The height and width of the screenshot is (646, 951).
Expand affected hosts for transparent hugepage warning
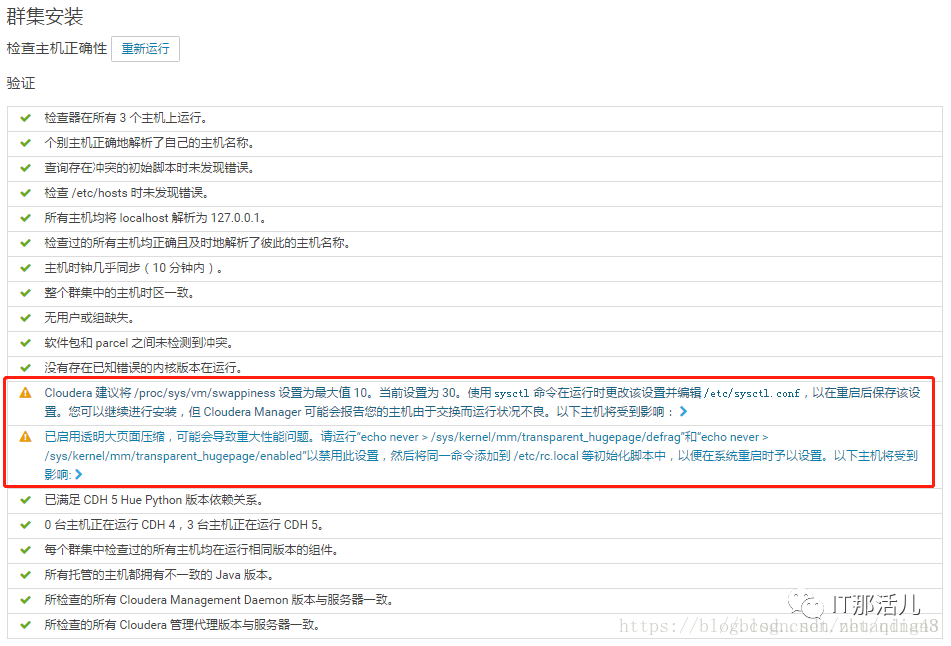(x=78, y=474)
